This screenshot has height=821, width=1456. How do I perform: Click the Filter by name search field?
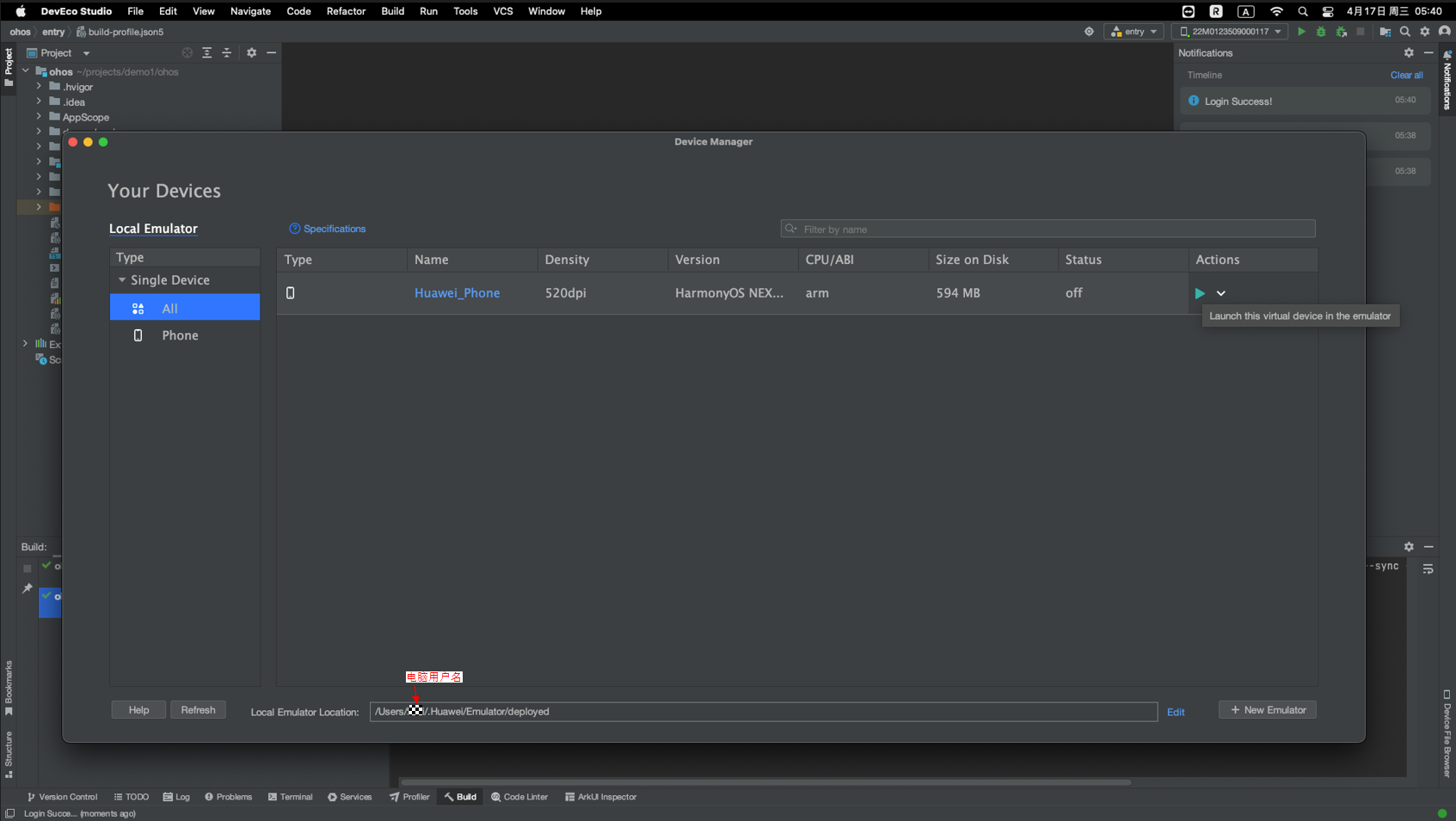coord(1047,230)
